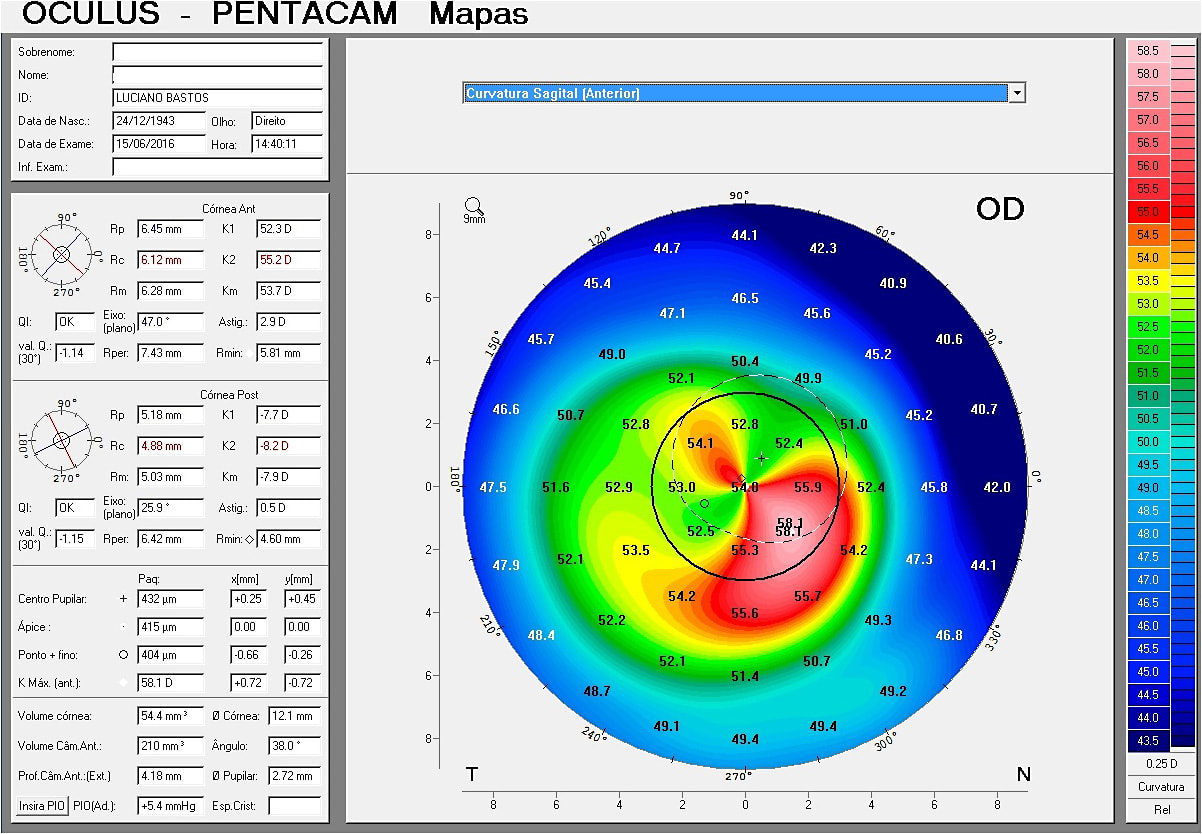Click the 9mm magnifier icon on the map

pyautogui.click(x=473, y=207)
